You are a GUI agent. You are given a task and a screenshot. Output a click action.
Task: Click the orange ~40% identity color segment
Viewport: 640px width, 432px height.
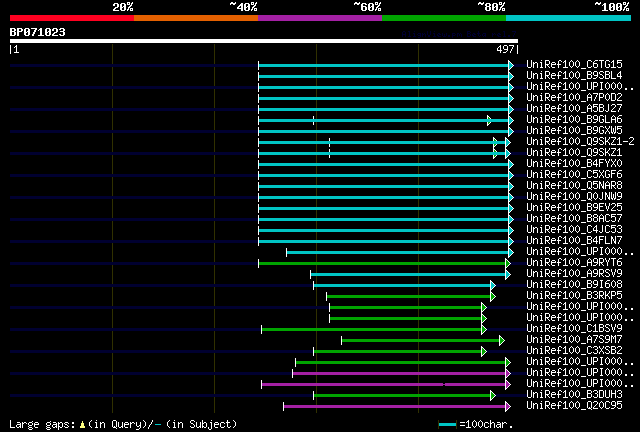tap(196, 18)
